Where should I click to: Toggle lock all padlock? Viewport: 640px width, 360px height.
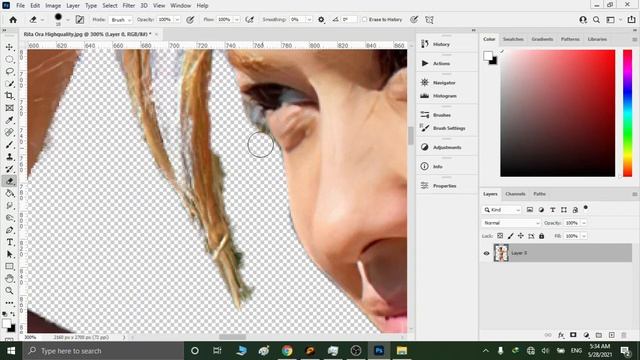click(542, 236)
